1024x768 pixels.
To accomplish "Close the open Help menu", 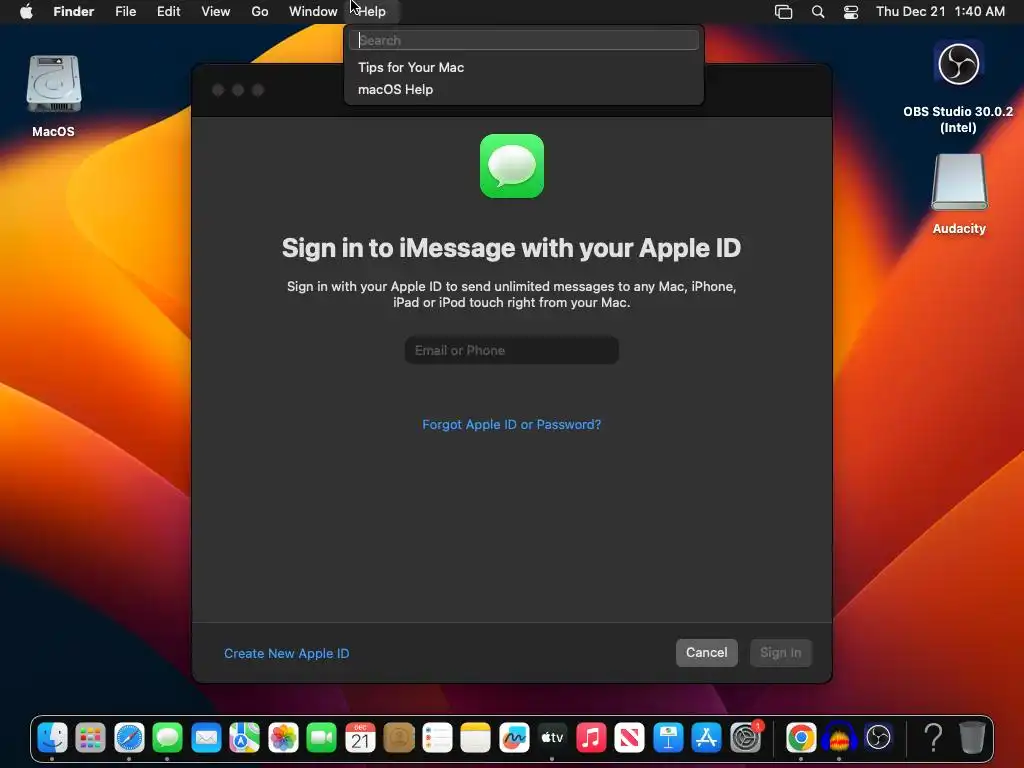I will [372, 12].
